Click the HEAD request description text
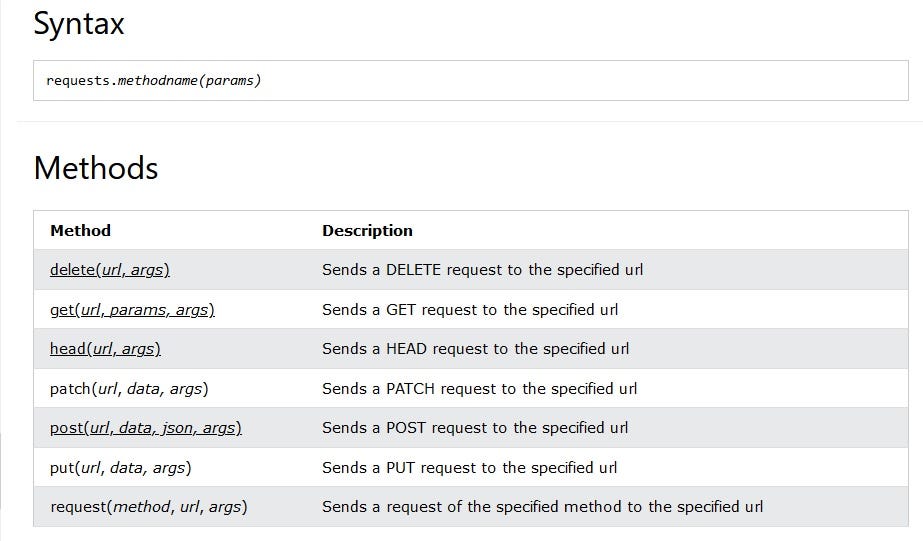923x541 pixels. pyautogui.click(x=476, y=349)
